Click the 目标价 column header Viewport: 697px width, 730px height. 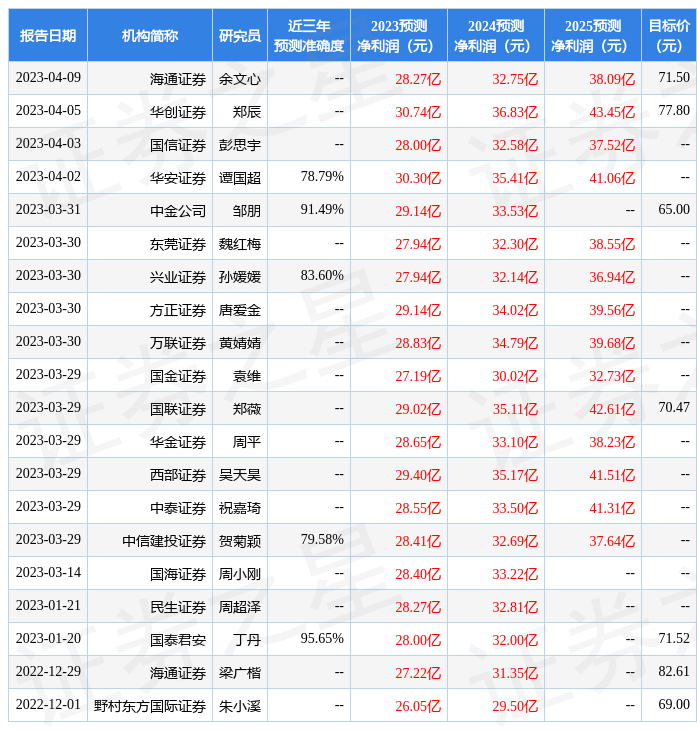click(669, 36)
